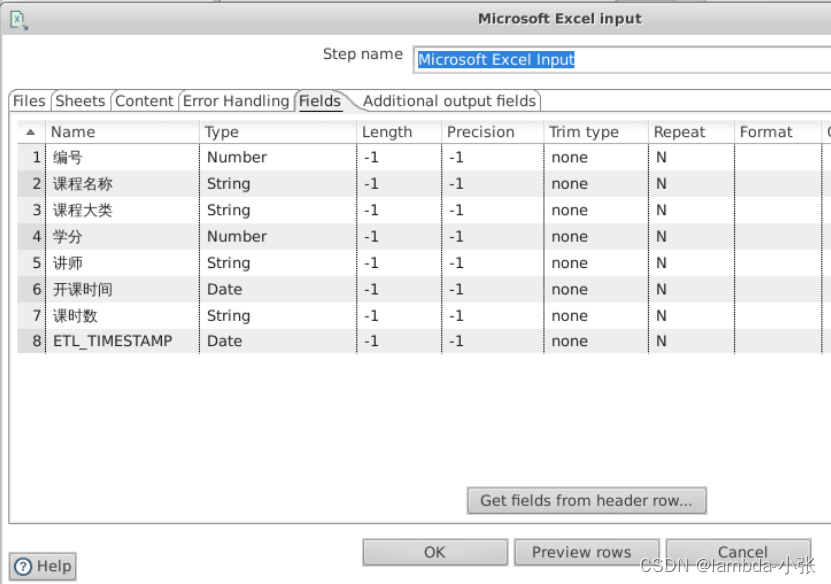Click the Date type cell for 开课时间
The image size is (831, 584).
(278, 289)
